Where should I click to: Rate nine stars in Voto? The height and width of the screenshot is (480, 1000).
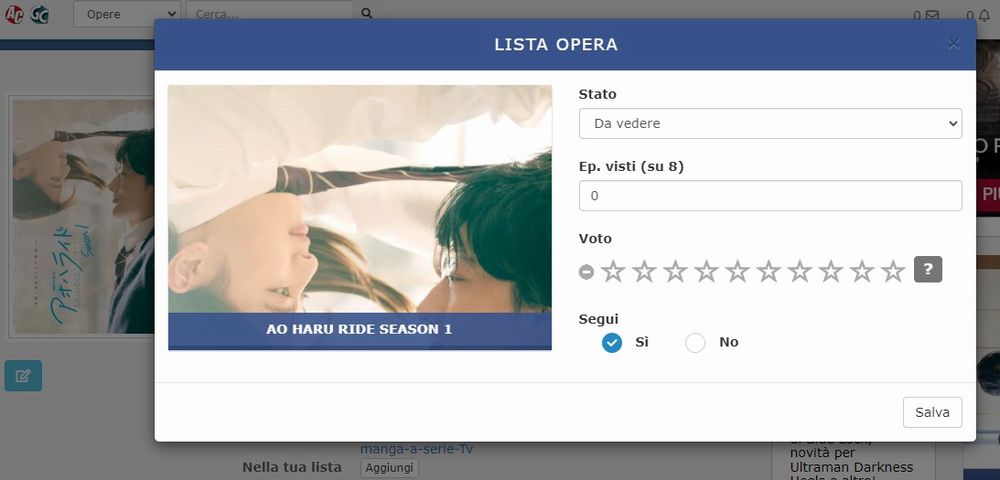coord(862,271)
